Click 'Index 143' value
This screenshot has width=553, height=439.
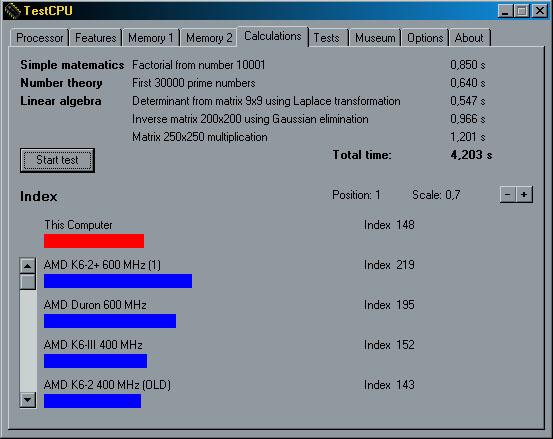click(389, 385)
